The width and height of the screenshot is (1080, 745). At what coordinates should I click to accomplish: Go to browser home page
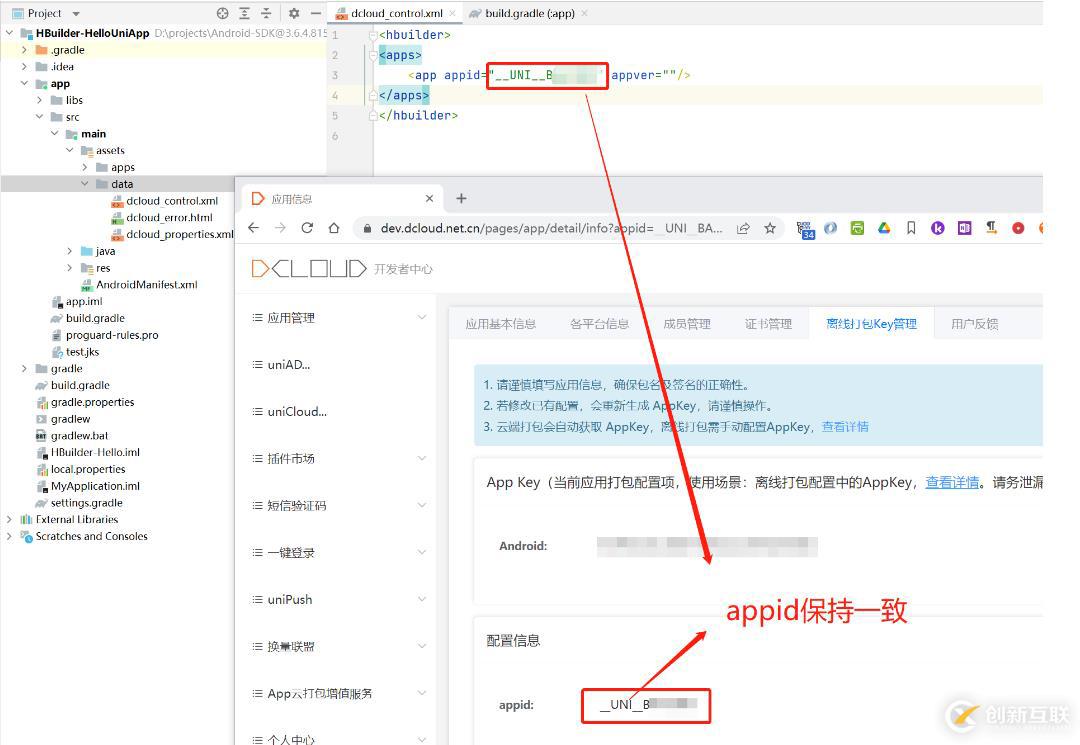[x=334, y=228]
